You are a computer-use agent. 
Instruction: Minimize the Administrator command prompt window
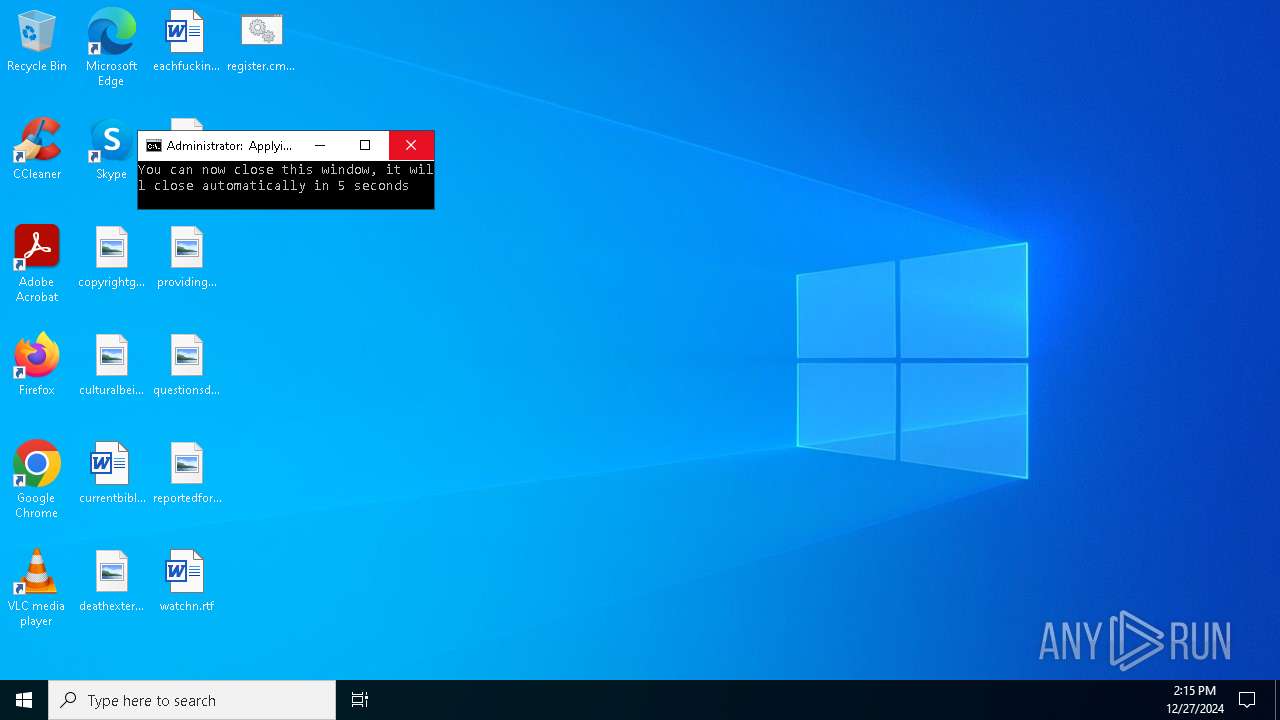point(320,146)
